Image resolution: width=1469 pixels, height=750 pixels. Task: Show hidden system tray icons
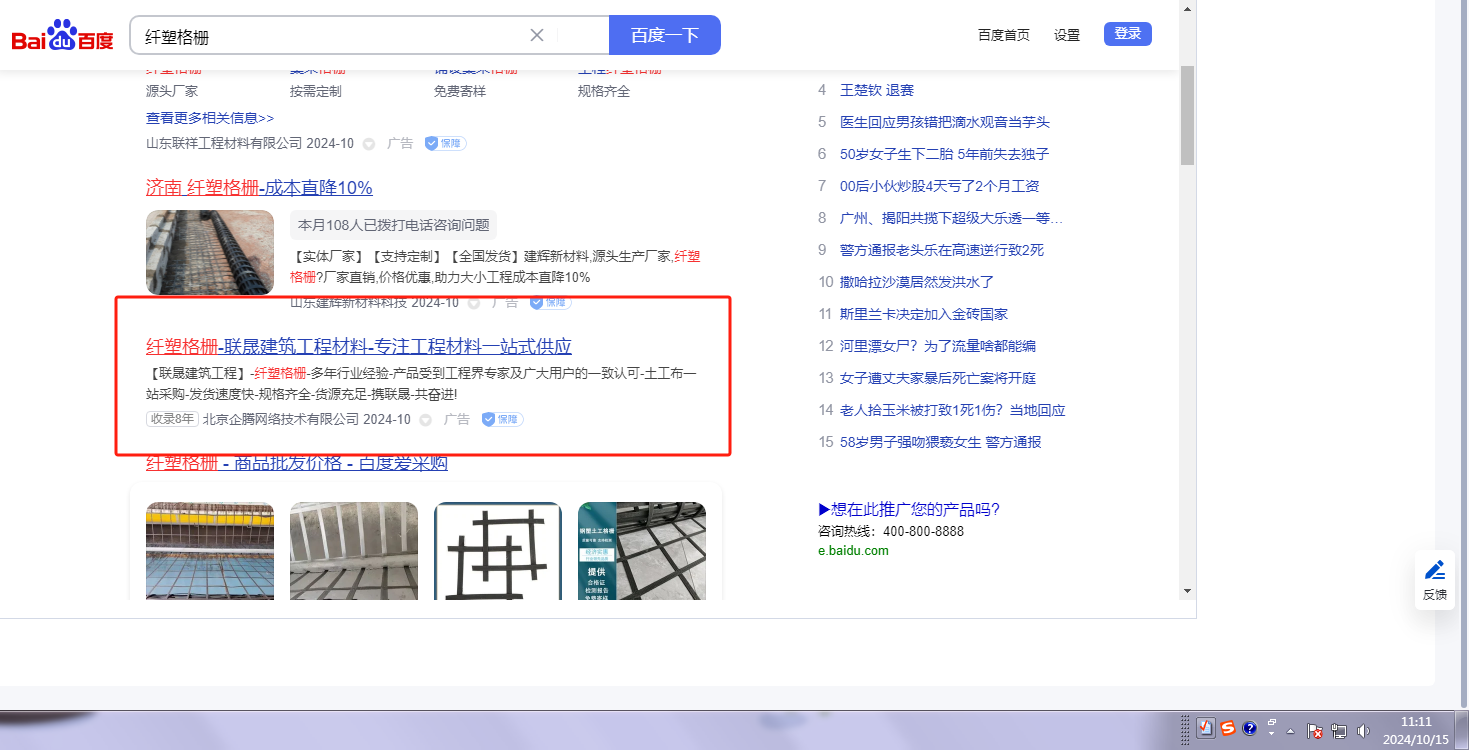1290,730
